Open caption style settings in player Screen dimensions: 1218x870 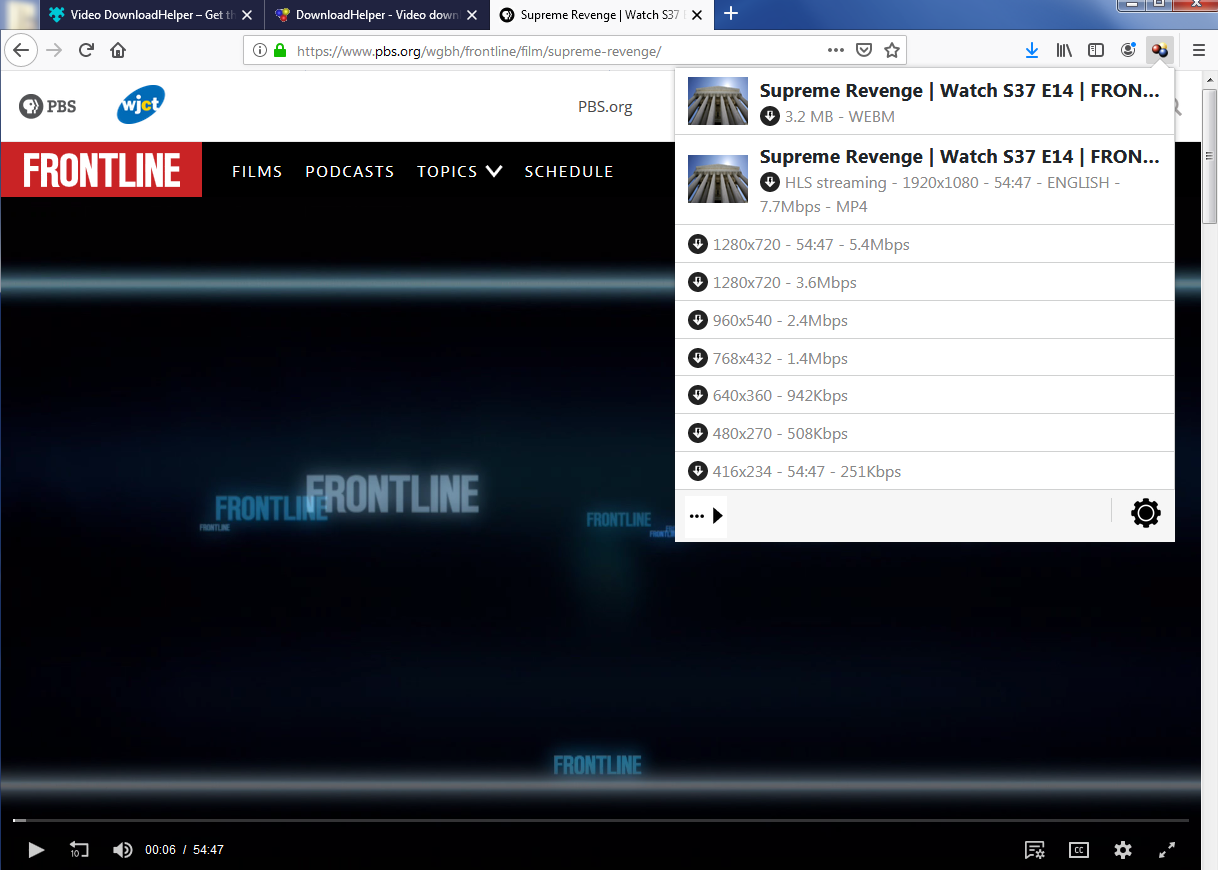point(1035,850)
